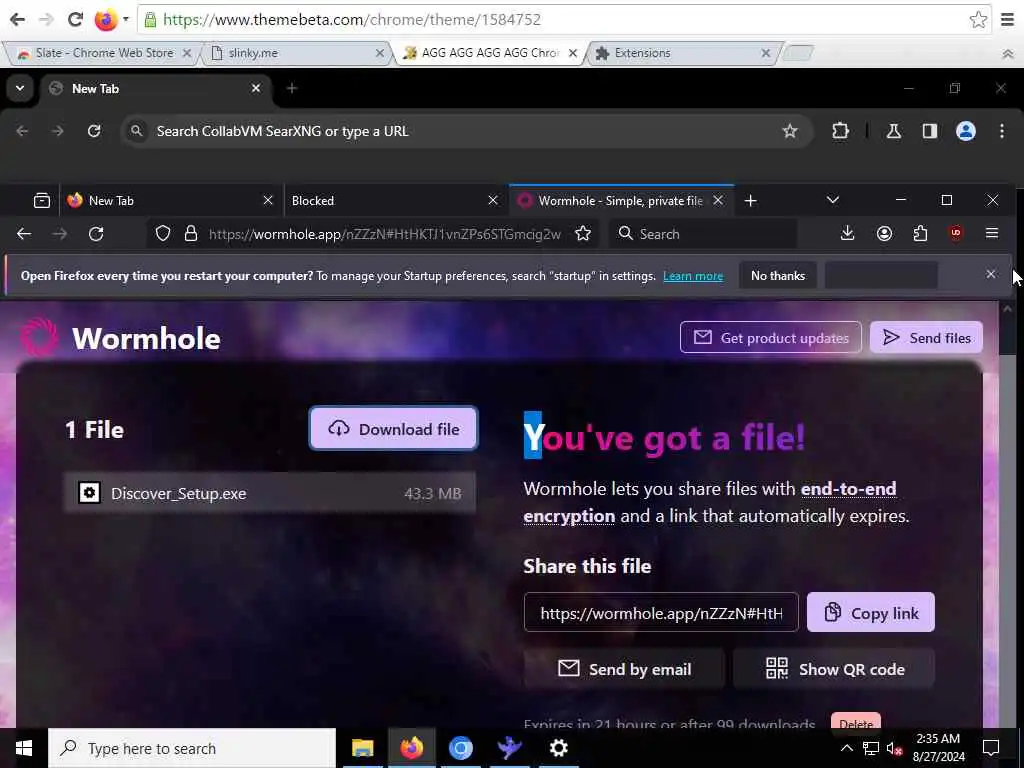Go back in Firefox wormhole window
This screenshot has width=1024, height=768.
click(24, 234)
